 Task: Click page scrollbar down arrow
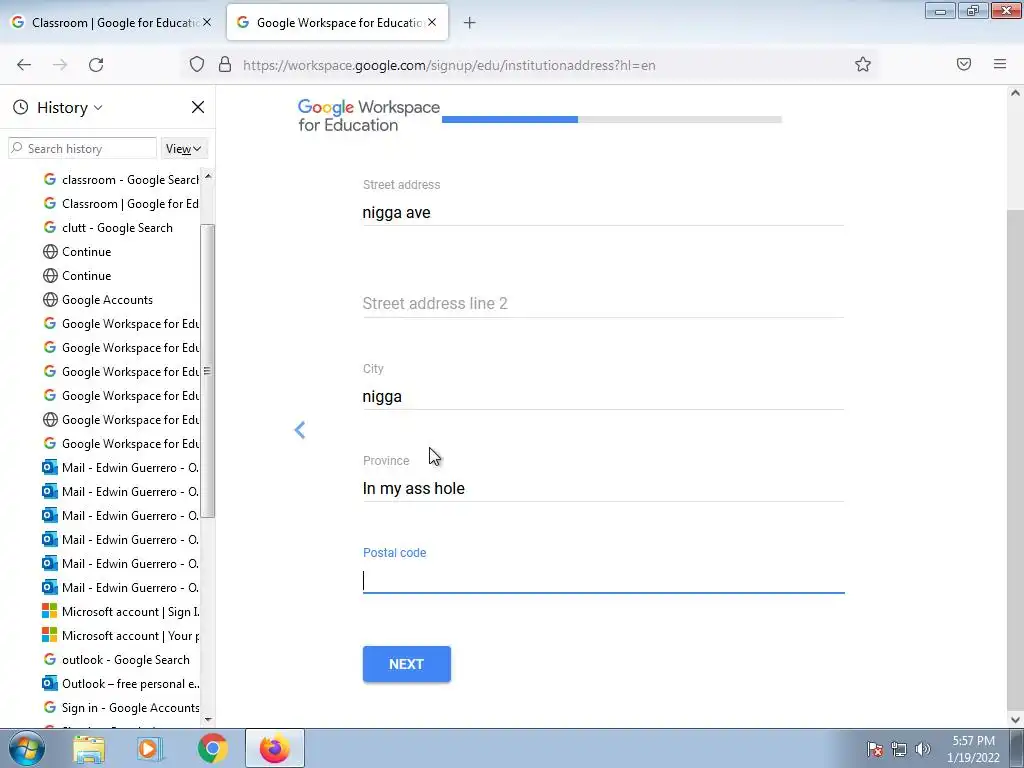point(1015,720)
